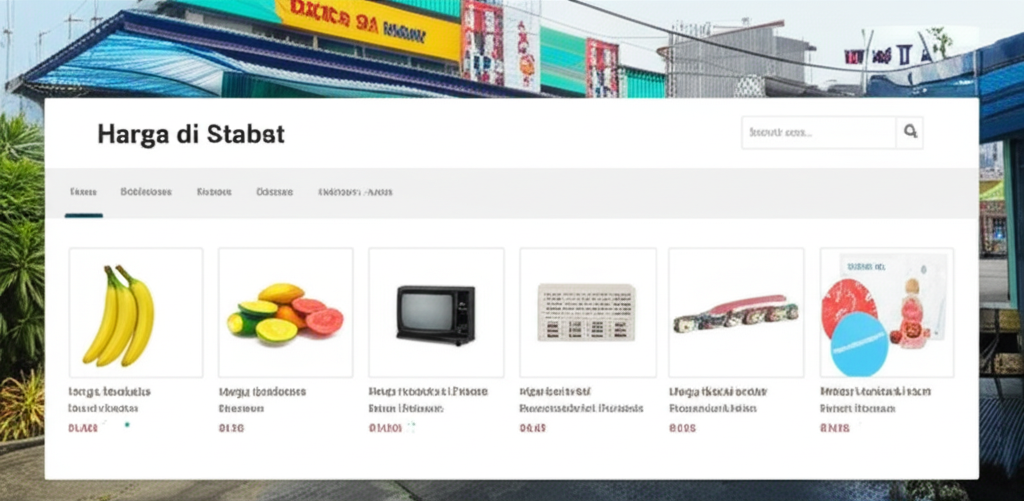Open the last, longest-labeled navigation tab

[x=355, y=192]
